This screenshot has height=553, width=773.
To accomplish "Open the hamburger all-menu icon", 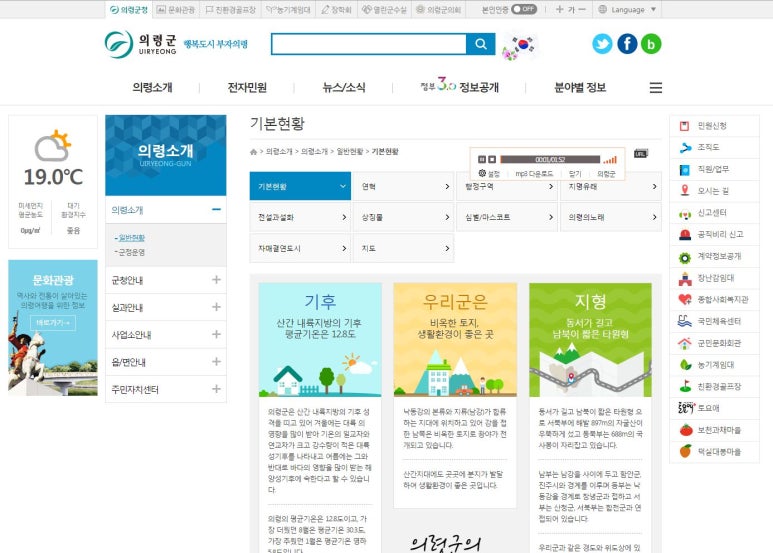I will coord(656,88).
